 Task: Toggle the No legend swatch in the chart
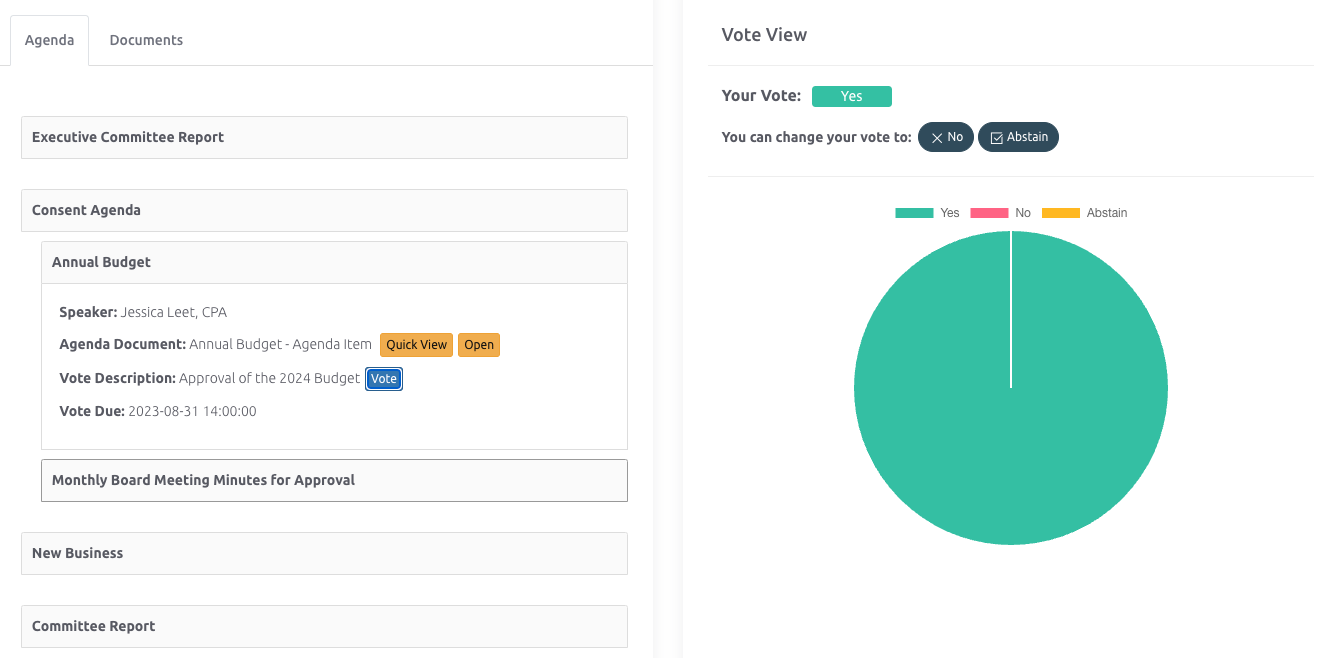click(989, 213)
